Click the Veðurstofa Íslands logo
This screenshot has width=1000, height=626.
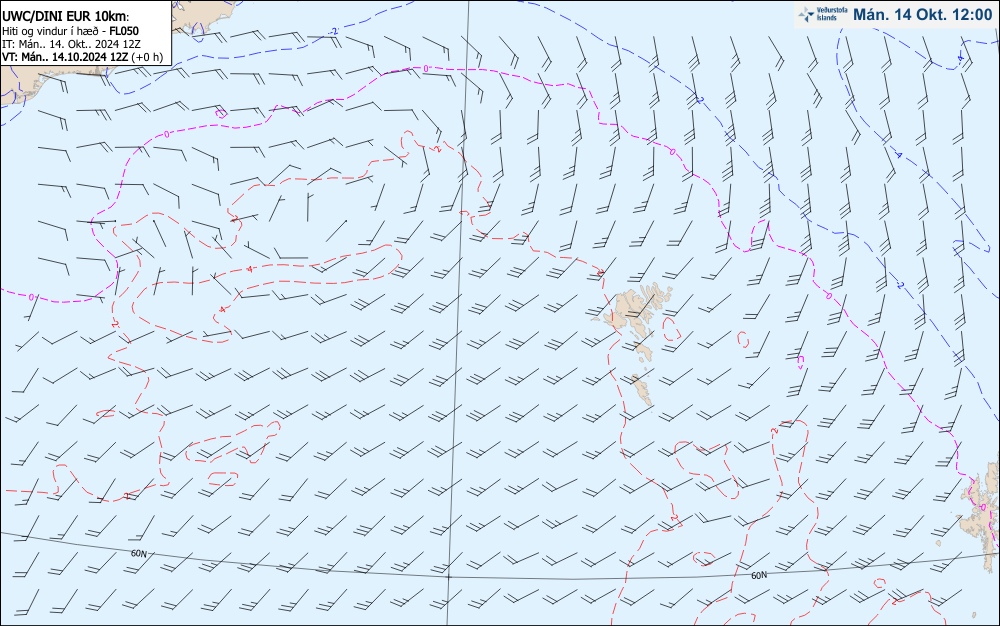(x=823, y=14)
